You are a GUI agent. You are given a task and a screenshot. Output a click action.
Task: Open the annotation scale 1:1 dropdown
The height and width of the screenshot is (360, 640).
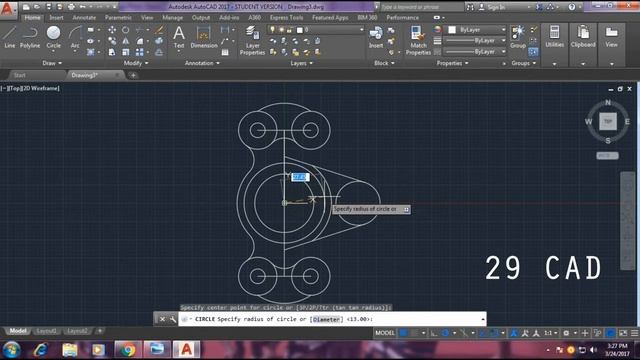[550, 333]
